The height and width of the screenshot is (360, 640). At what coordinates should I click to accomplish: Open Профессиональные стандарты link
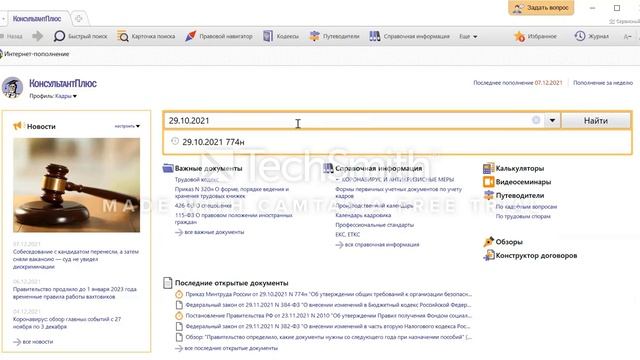coord(374,224)
